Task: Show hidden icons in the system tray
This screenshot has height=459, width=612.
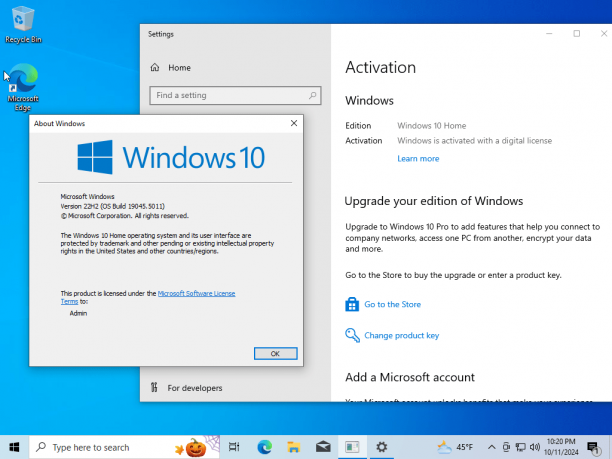Action: click(491, 447)
